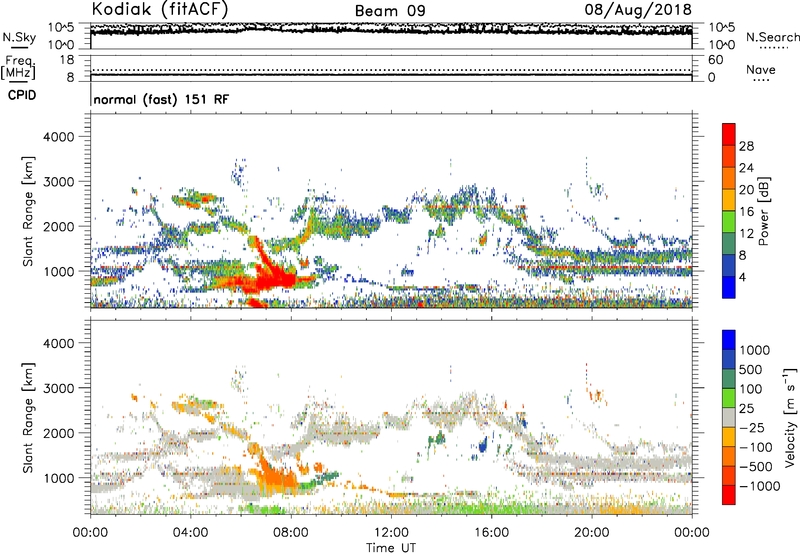Click the '500' velocity colorbar label
This screenshot has height=554, width=800.
click(x=753, y=370)
